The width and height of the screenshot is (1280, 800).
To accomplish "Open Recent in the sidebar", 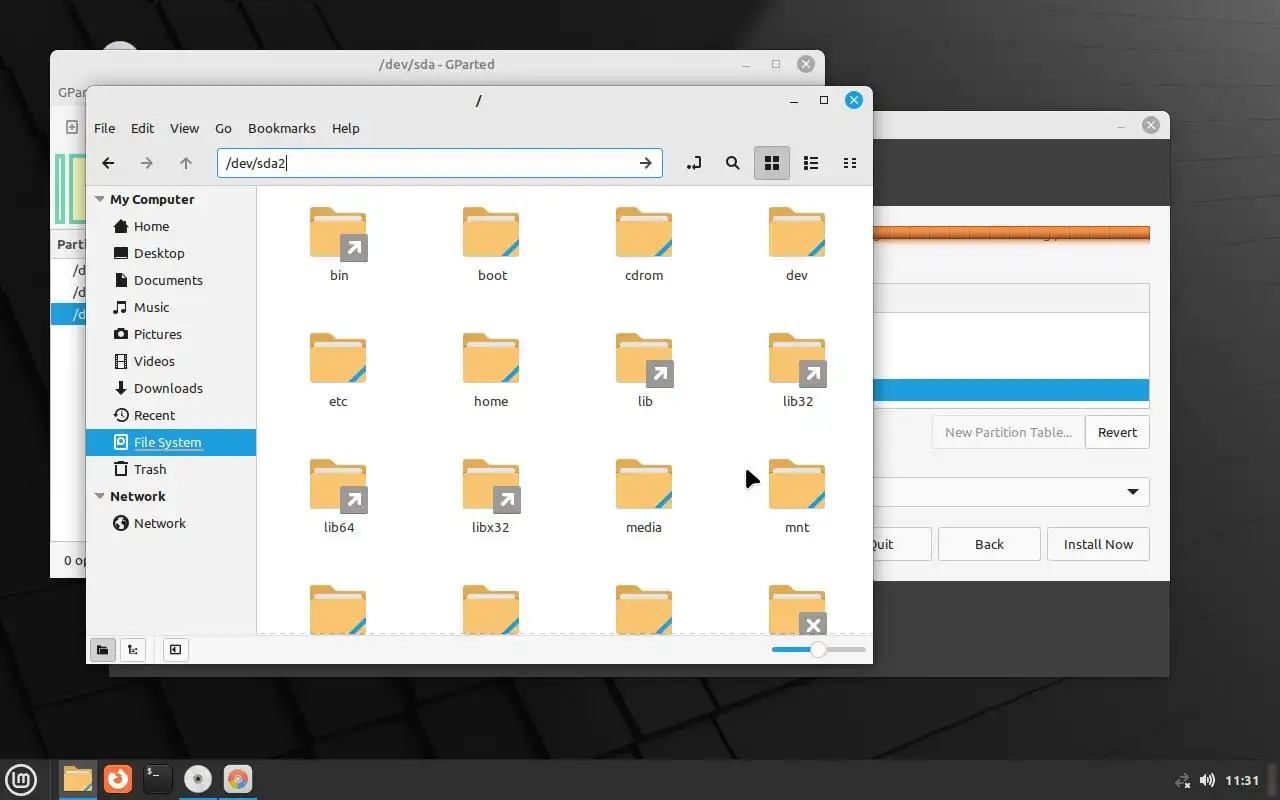I will tap(171, 415).
